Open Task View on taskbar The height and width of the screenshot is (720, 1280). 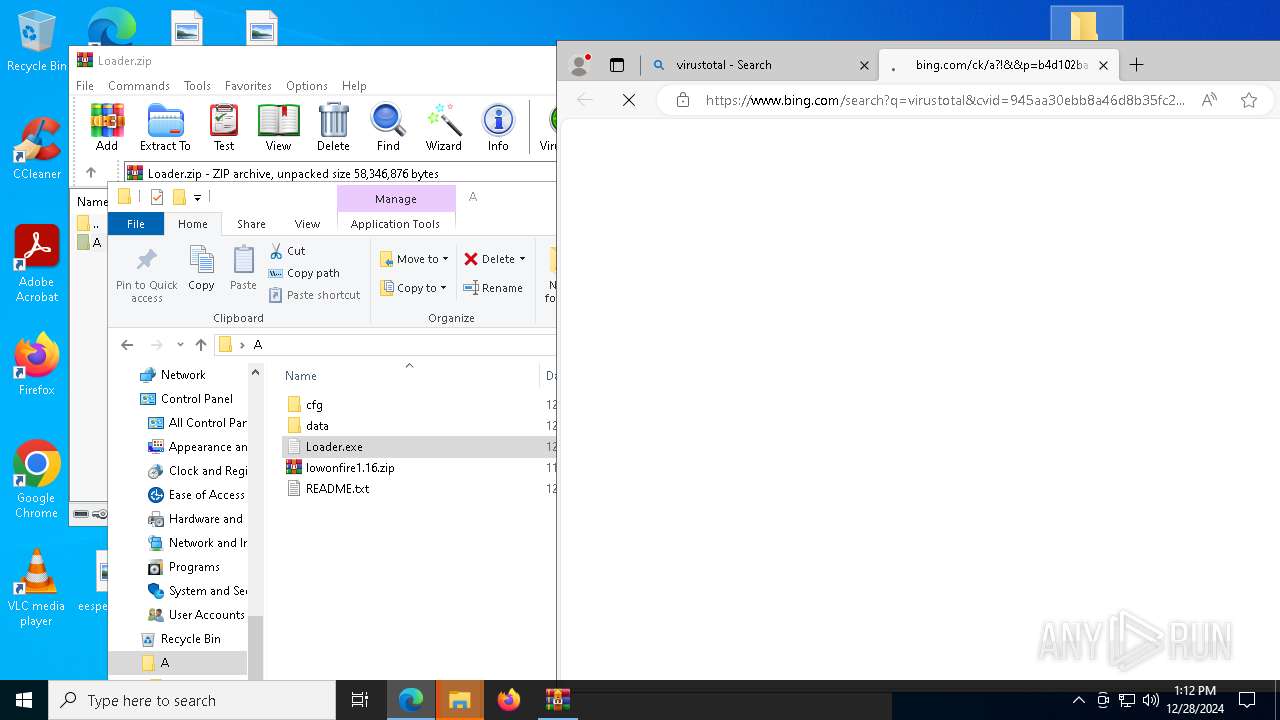tap(360, 700)
